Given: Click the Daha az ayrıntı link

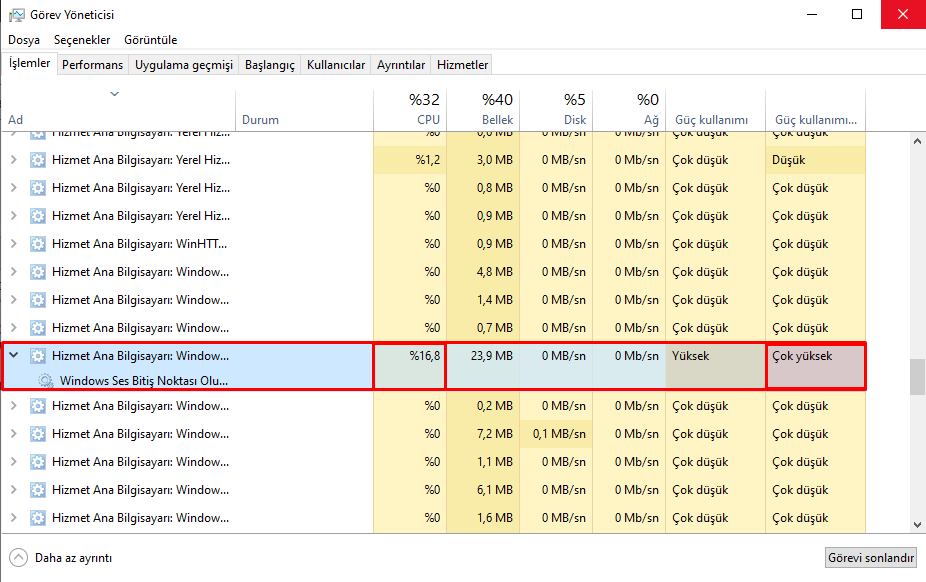Looking at the screenshot, I should [x=73, y=558].
